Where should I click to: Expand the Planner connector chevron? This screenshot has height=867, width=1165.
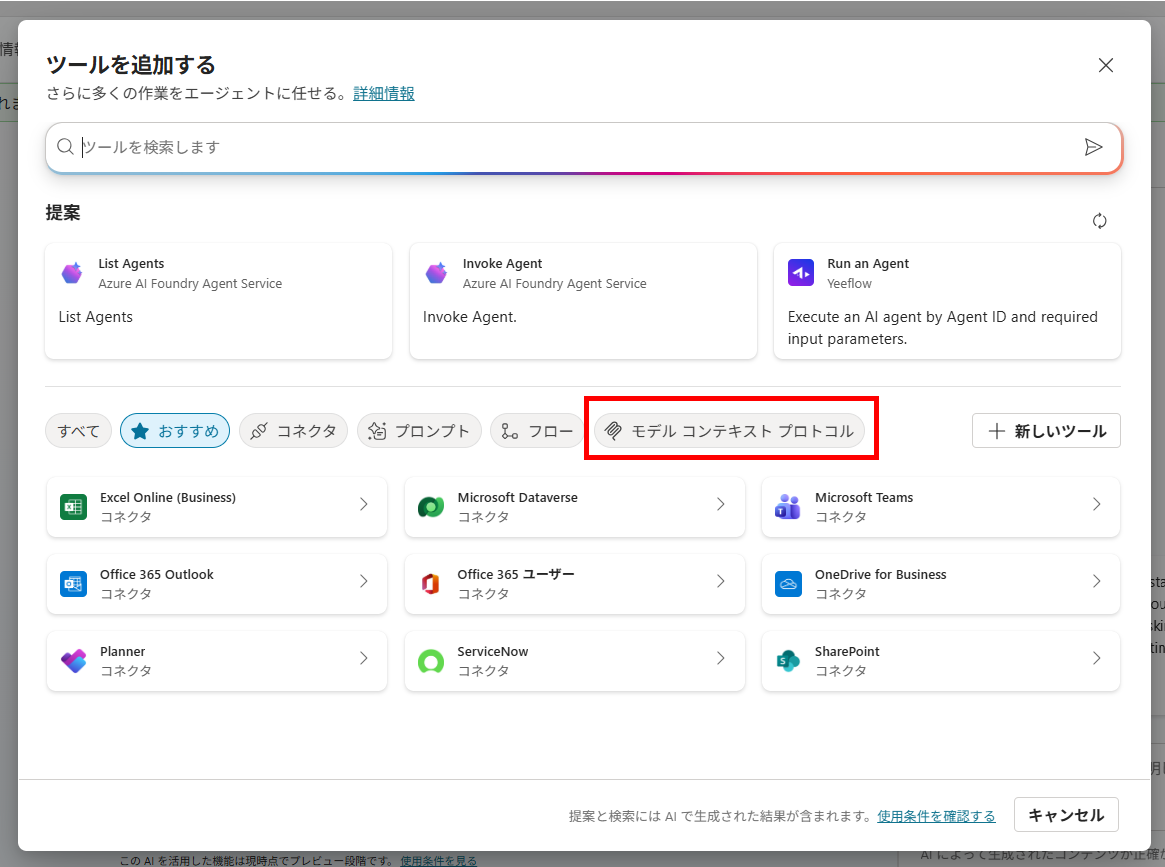tap(363, 658)
